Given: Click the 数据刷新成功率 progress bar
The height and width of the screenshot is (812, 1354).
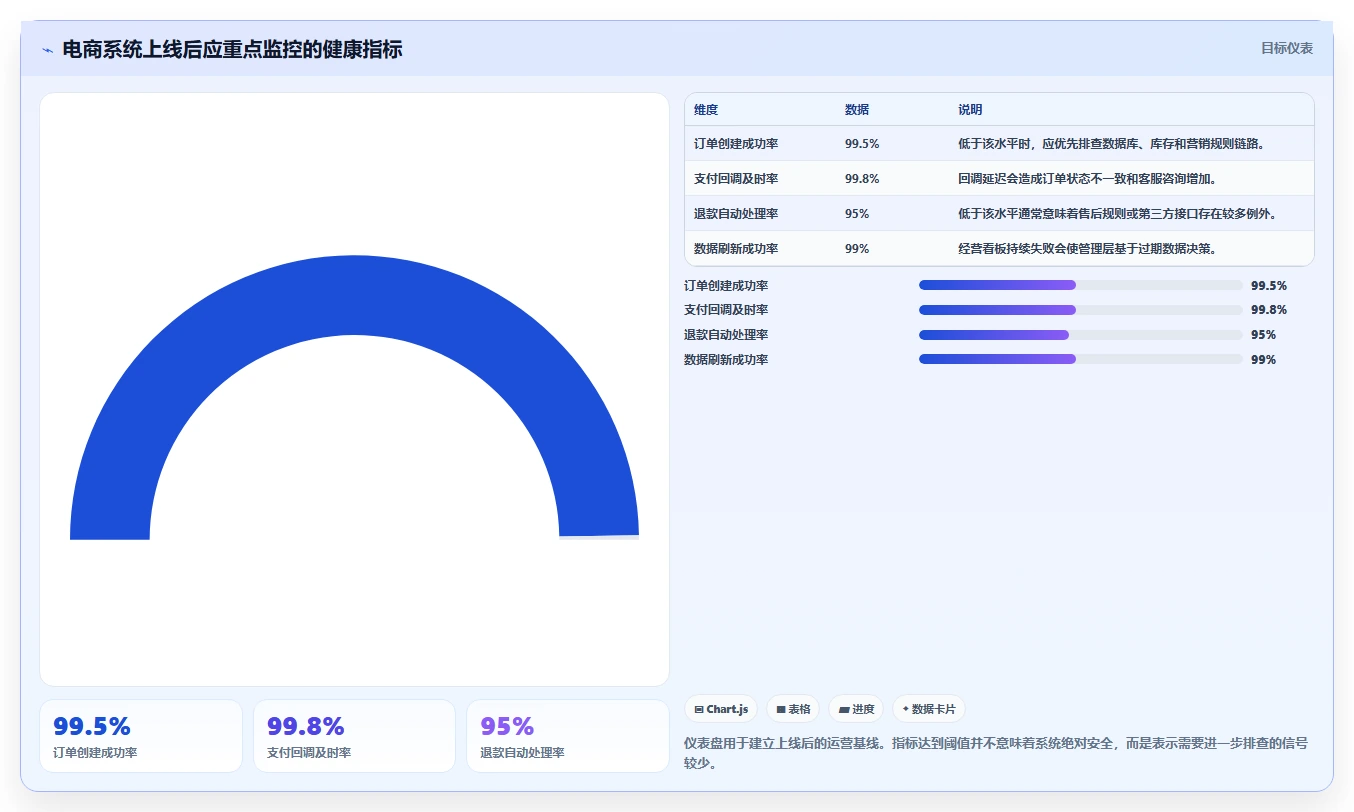Looking at the screenshot, I should 1080,359.
